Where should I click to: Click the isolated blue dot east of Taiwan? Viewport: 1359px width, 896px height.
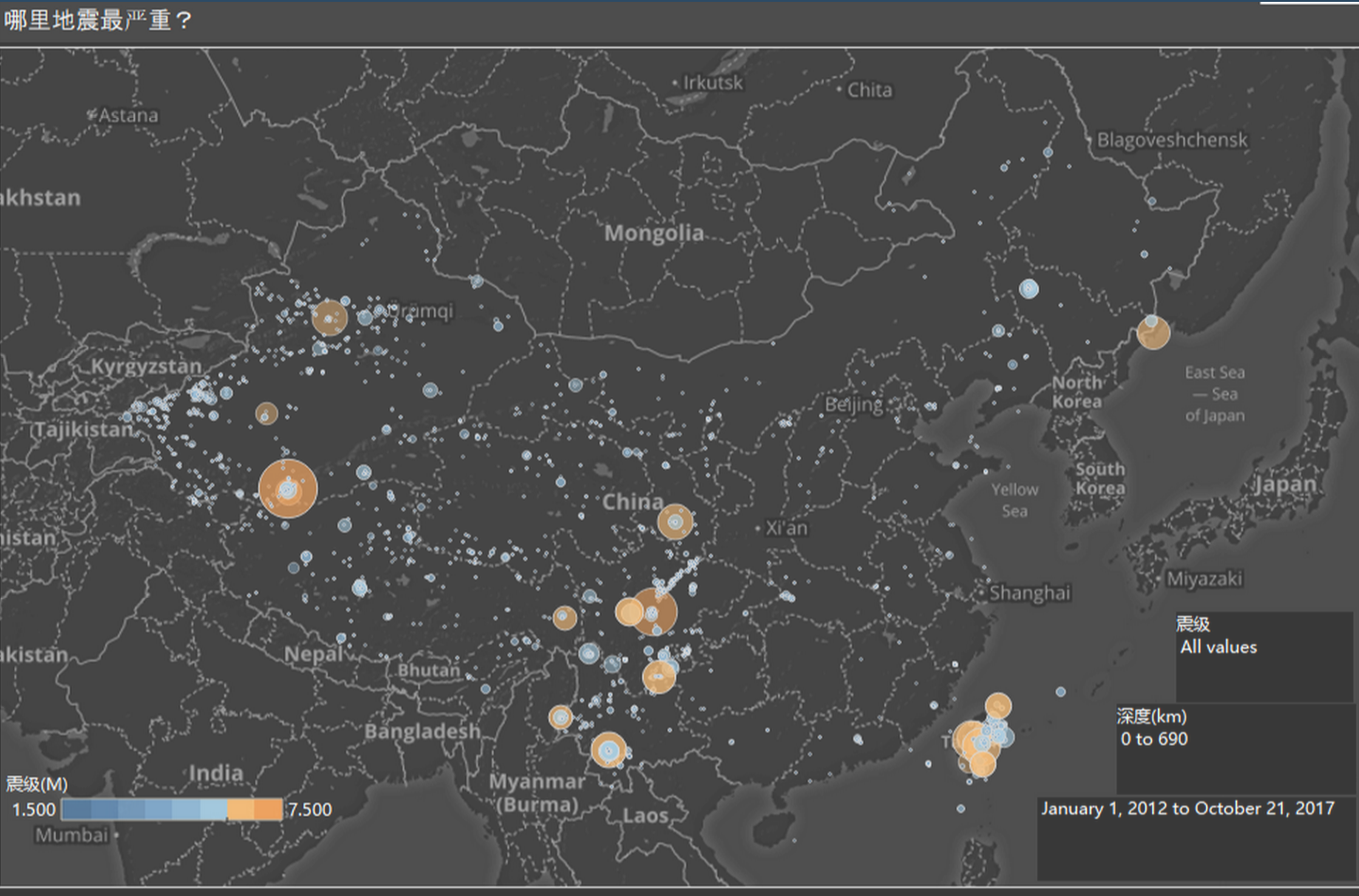tap(1061, 692)
